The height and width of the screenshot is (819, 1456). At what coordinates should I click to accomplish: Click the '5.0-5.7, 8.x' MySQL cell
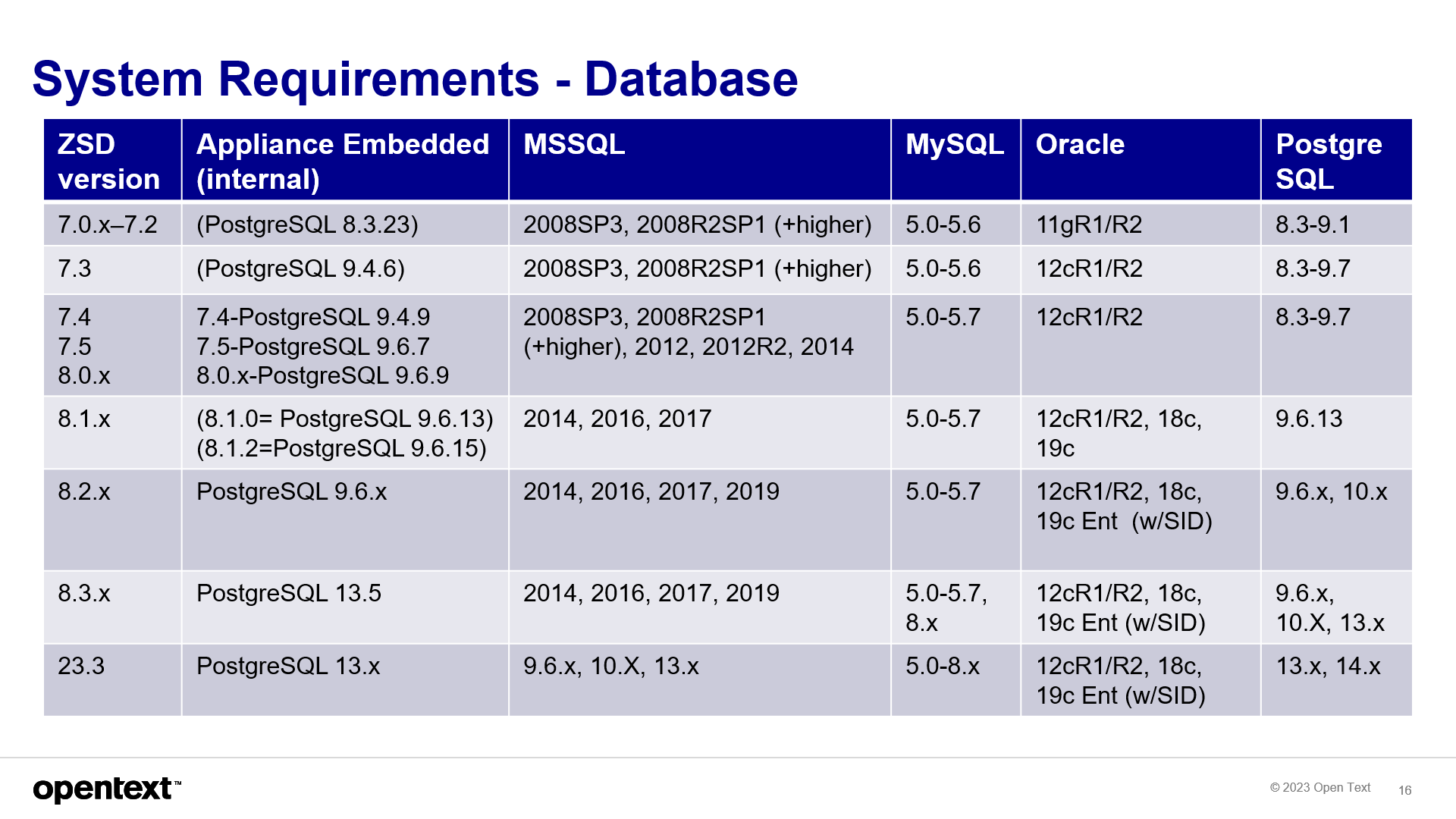pyautogui.click(x=955, y=607)
